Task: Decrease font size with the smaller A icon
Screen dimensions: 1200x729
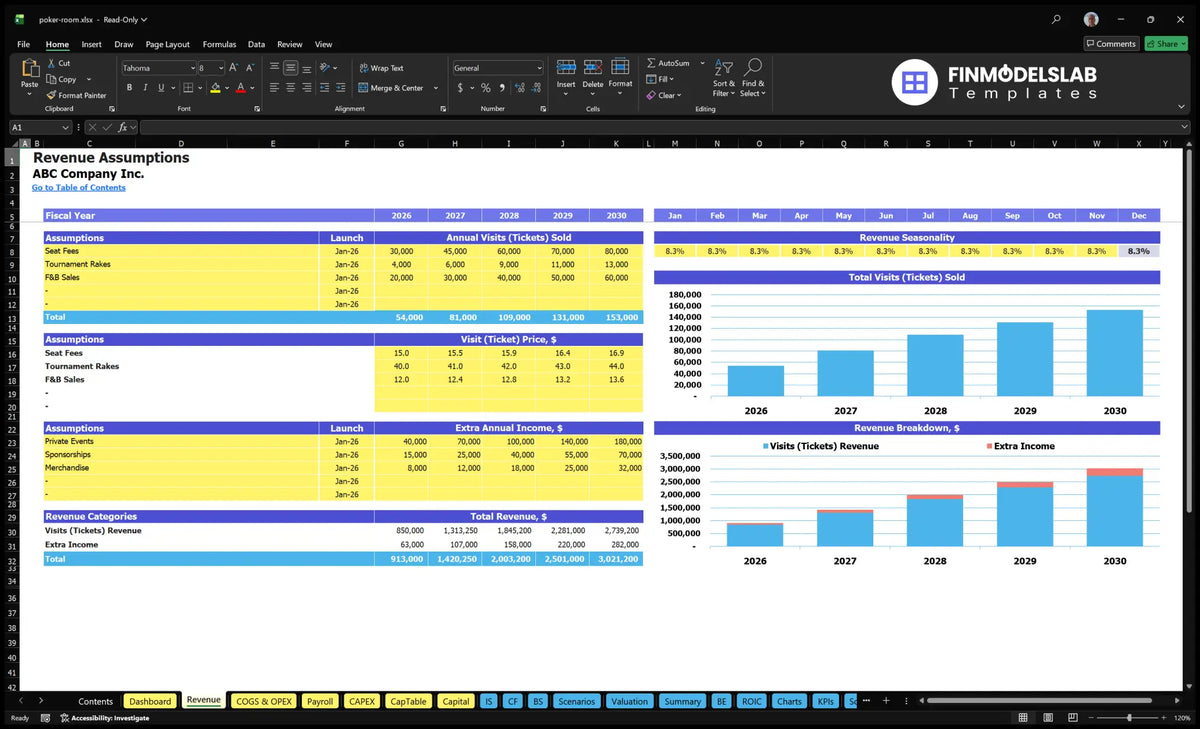Action: click(250, 68)
